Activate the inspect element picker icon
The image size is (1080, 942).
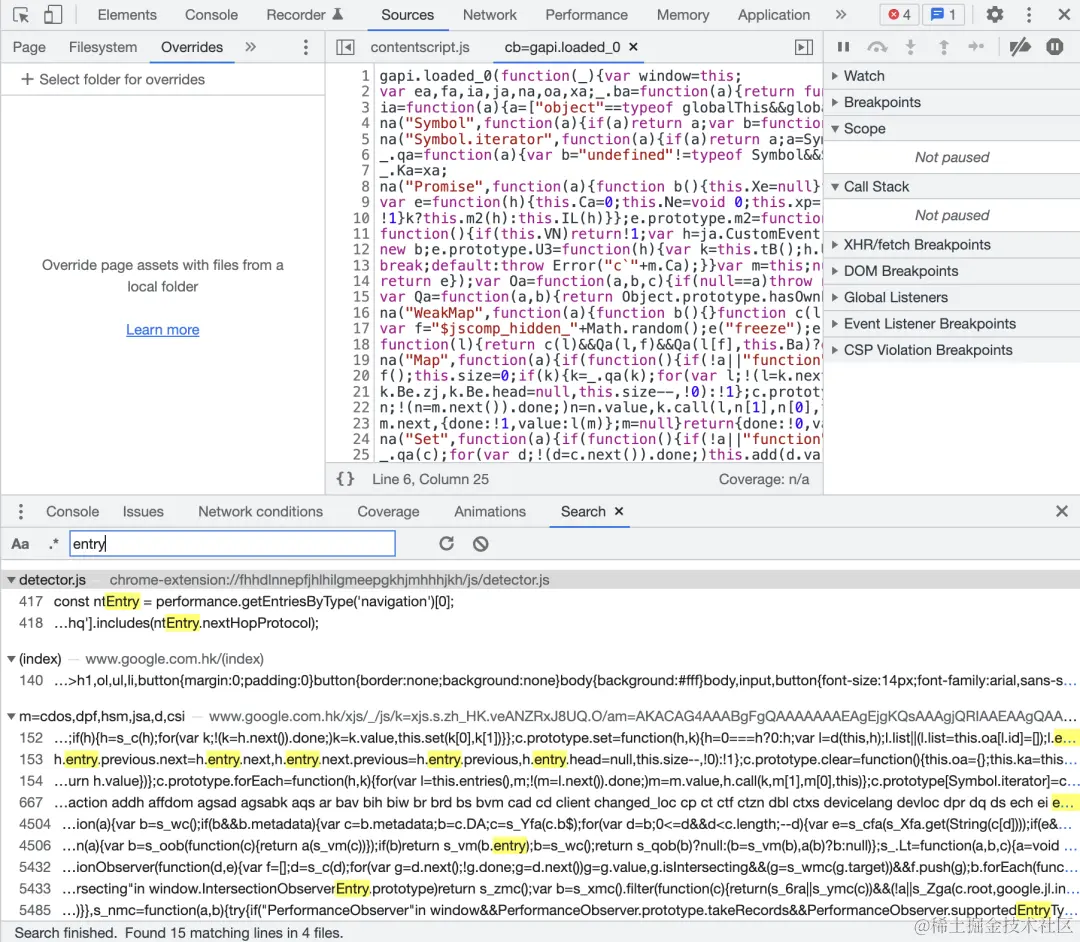tap(21, 14)
